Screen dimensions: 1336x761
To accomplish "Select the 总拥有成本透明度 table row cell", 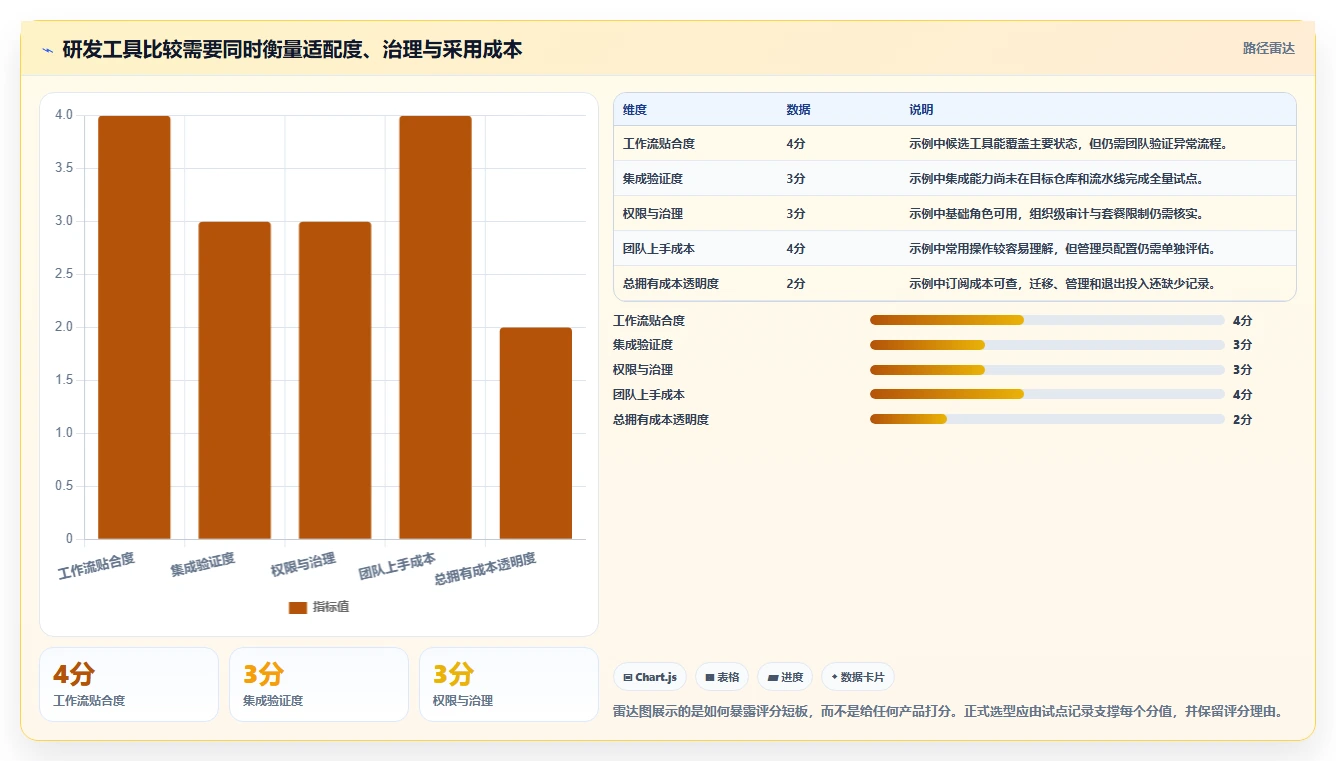I will click(x=671, y=284).
